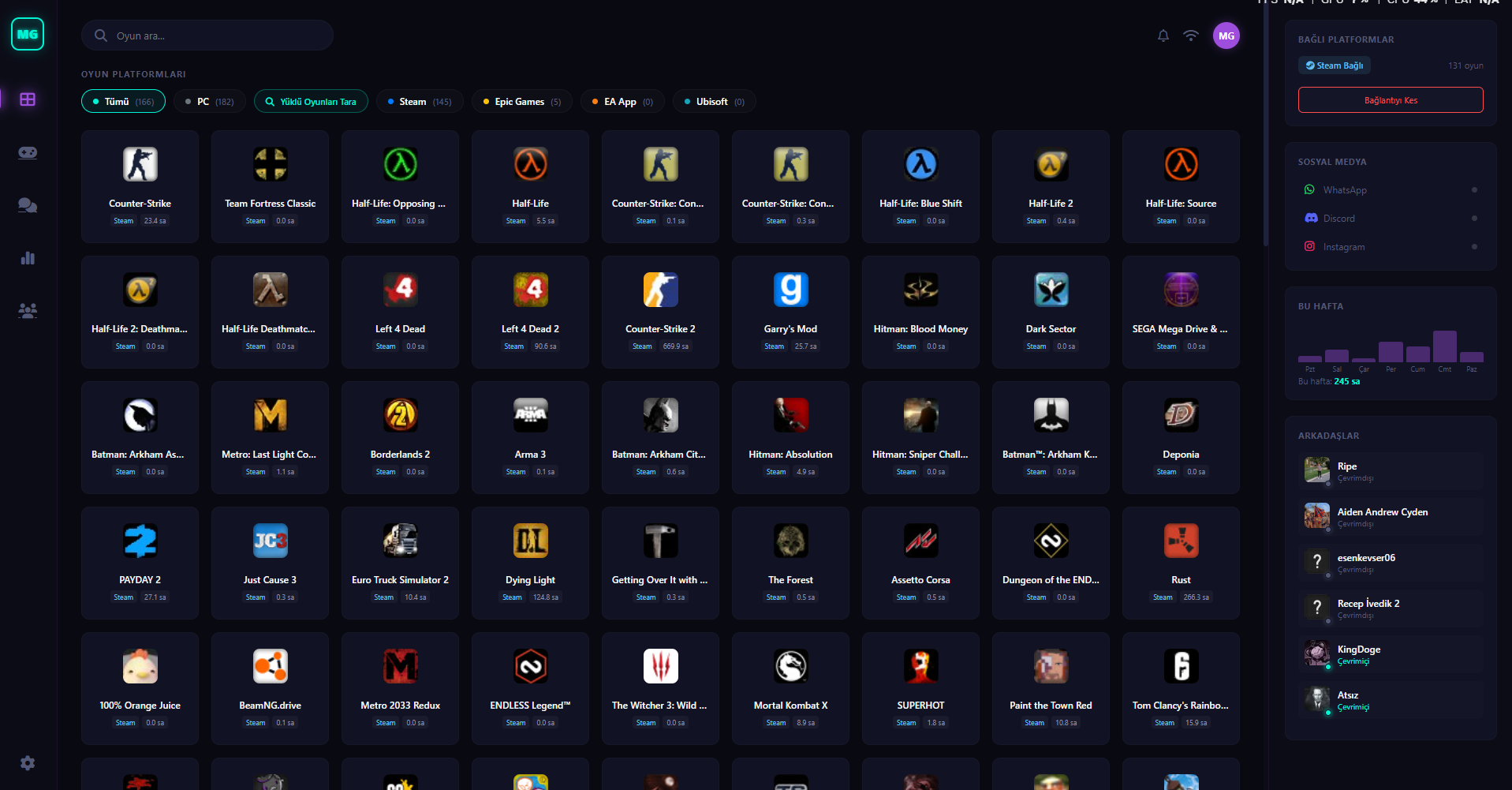Click the Mortal Kombat X icon
This screenshot has width=1512, height=790.
click(x=791, y=666)
